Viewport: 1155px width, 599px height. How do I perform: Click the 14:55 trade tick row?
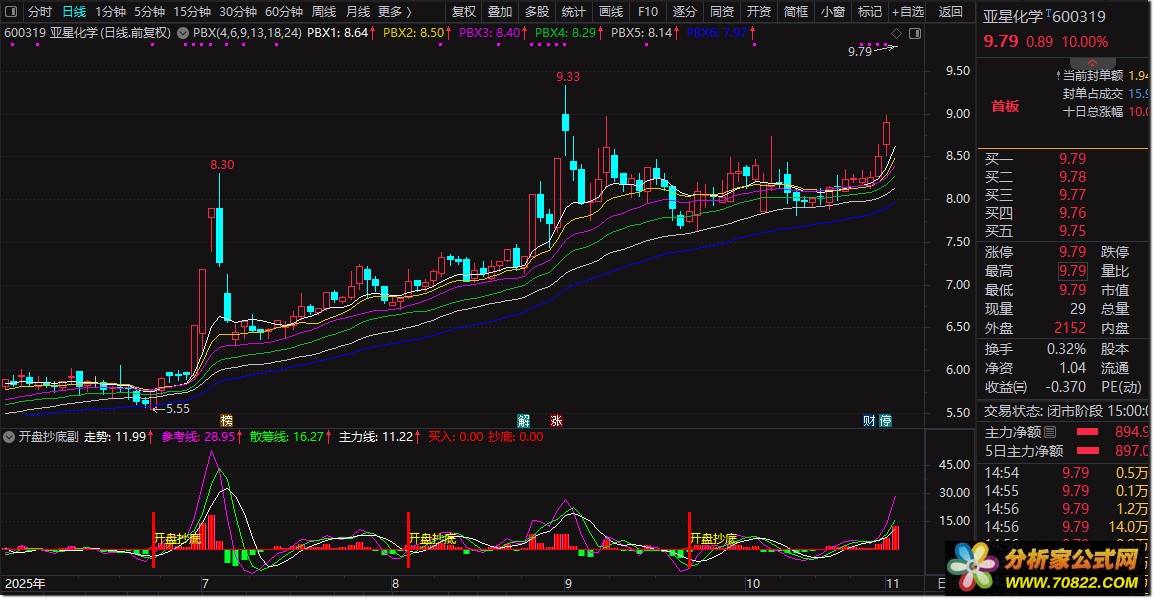click(x=1065, y=491)
